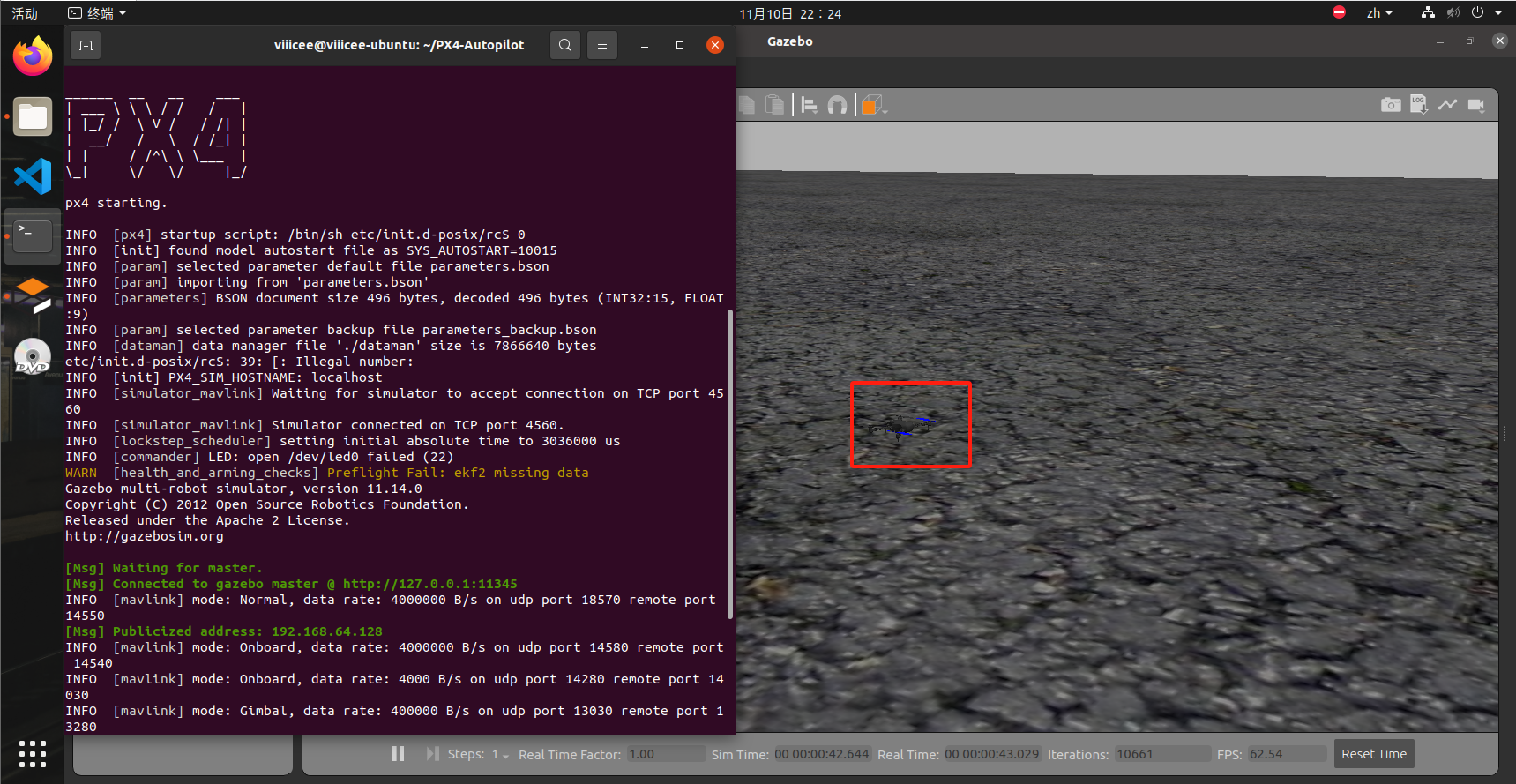
Task: Click the terminal title viiicee@viiicee-ubuntu
Action: click(x=399, y=45)
